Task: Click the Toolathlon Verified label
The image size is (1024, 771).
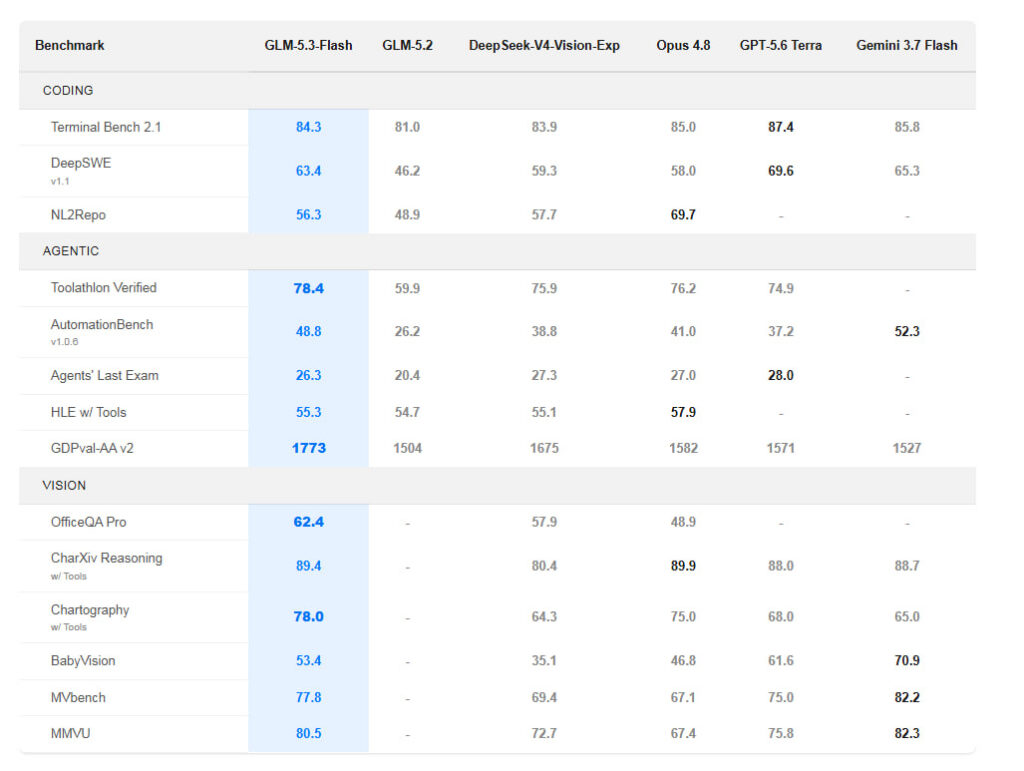Action: [x=104, y=288]
